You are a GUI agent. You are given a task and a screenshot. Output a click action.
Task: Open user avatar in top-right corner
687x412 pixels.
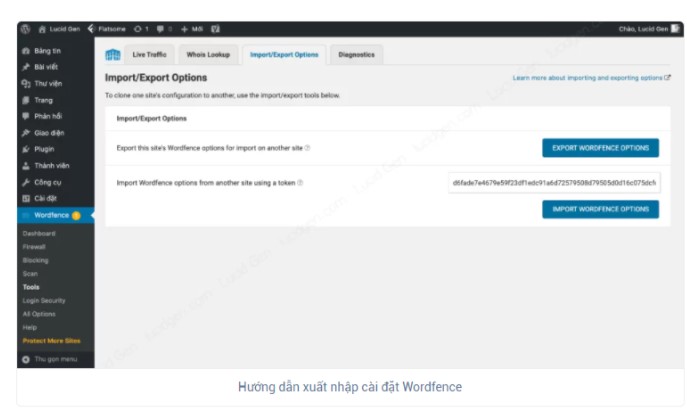tap(675, 29)
